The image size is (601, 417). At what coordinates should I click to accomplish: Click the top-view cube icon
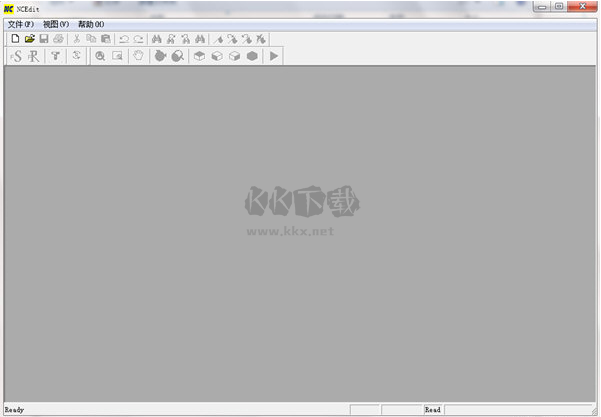coord(199,56)
